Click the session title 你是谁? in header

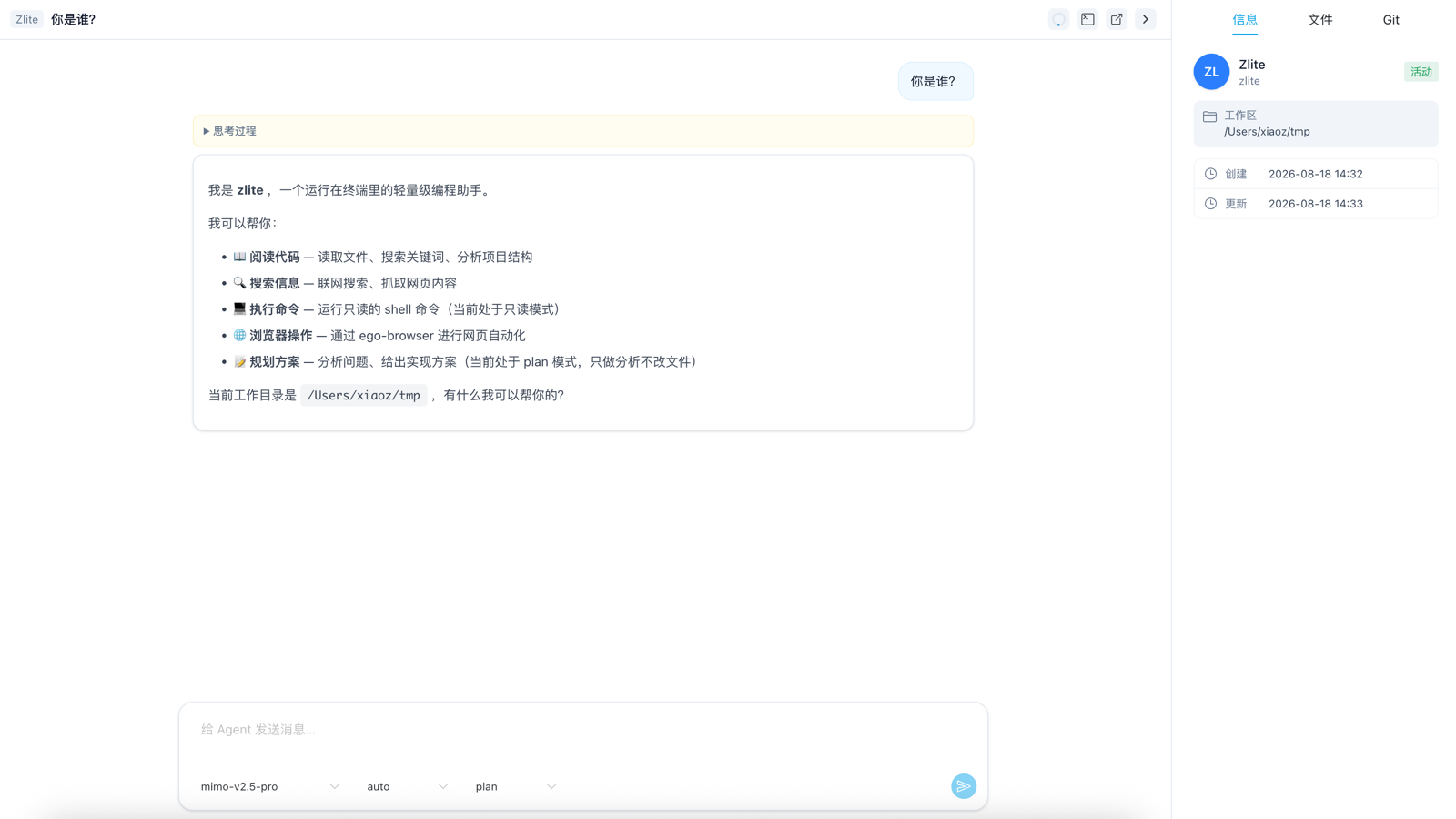(x=74, y=19)
